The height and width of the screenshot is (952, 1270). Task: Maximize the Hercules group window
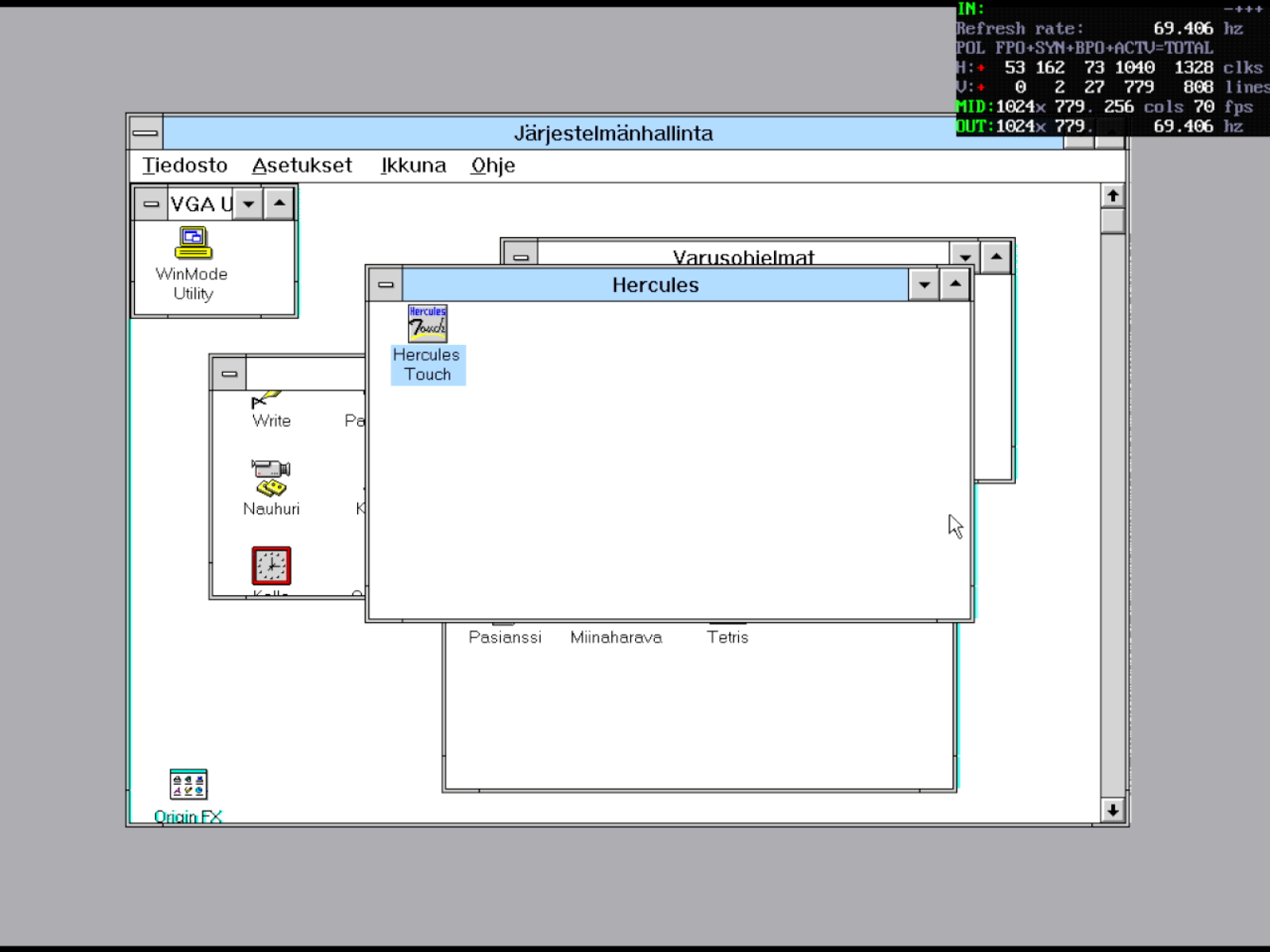click(955, 284)
